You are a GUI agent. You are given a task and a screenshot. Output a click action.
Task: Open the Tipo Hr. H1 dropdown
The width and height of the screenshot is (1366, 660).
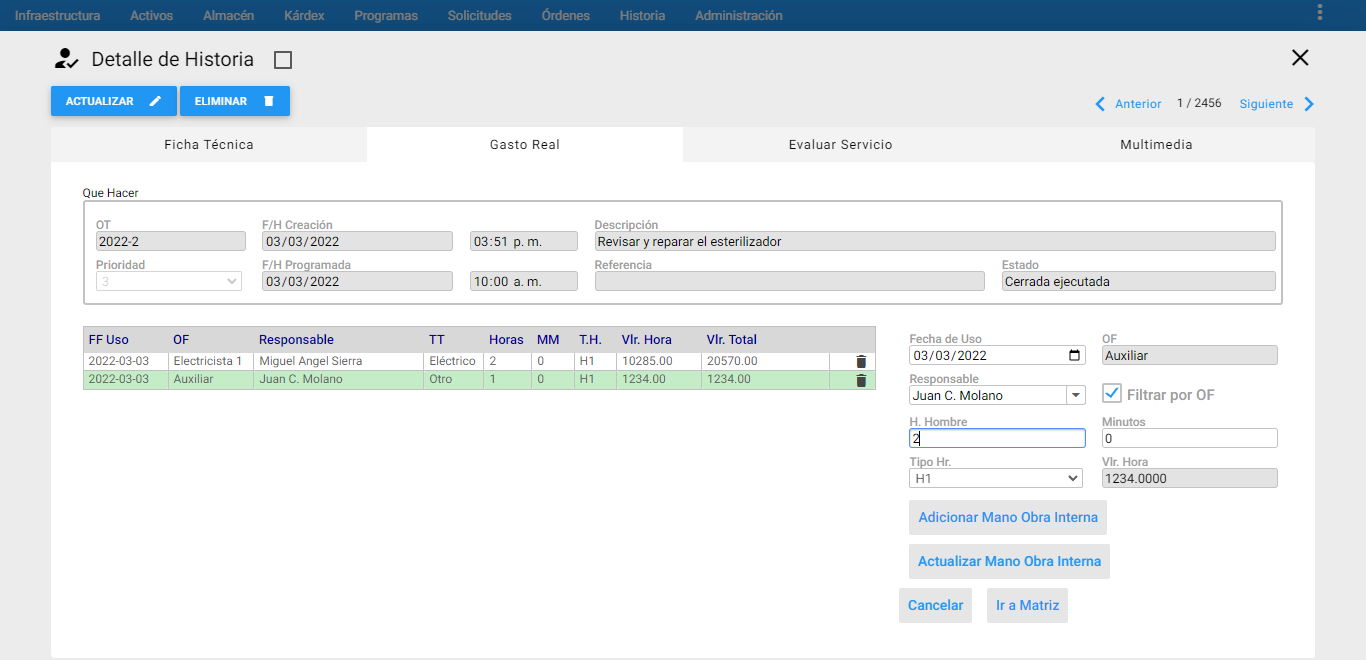[996, 478]
